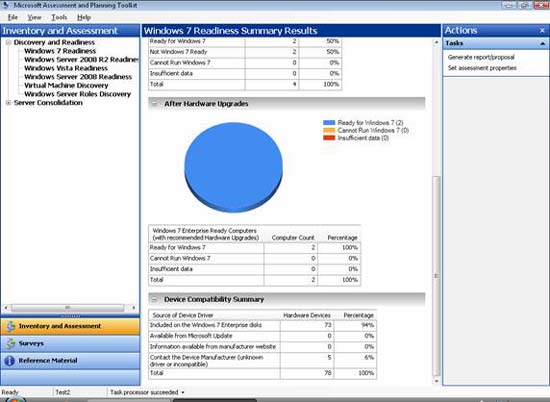The height and width of the screenshot is (402, 550).
Task: Select Windows Vista Readiness in the tree
Action: click(x=66, y=68)
